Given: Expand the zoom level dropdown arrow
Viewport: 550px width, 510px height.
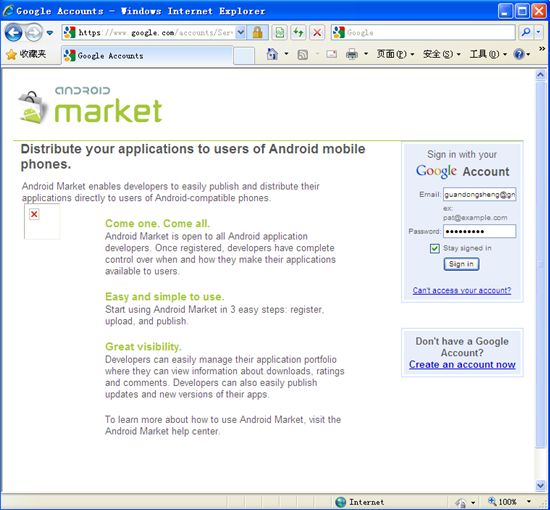Looking at the screenshot, I should [529, 502].
